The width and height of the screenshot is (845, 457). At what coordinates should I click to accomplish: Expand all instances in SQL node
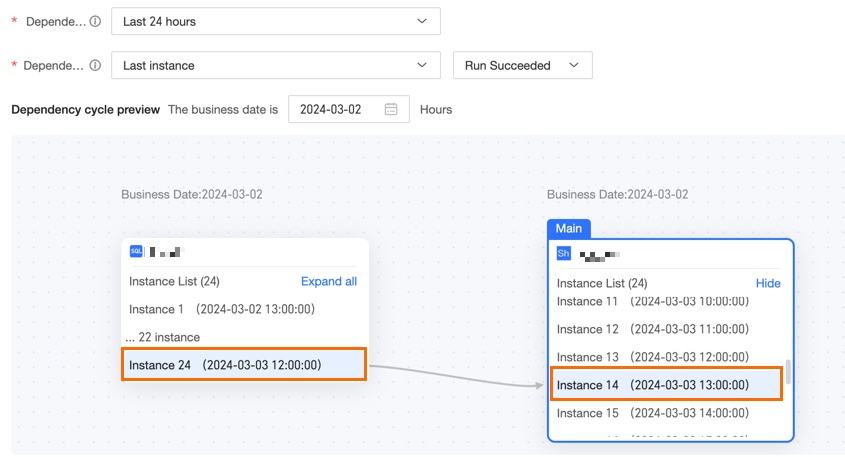[x=329, y=281]
